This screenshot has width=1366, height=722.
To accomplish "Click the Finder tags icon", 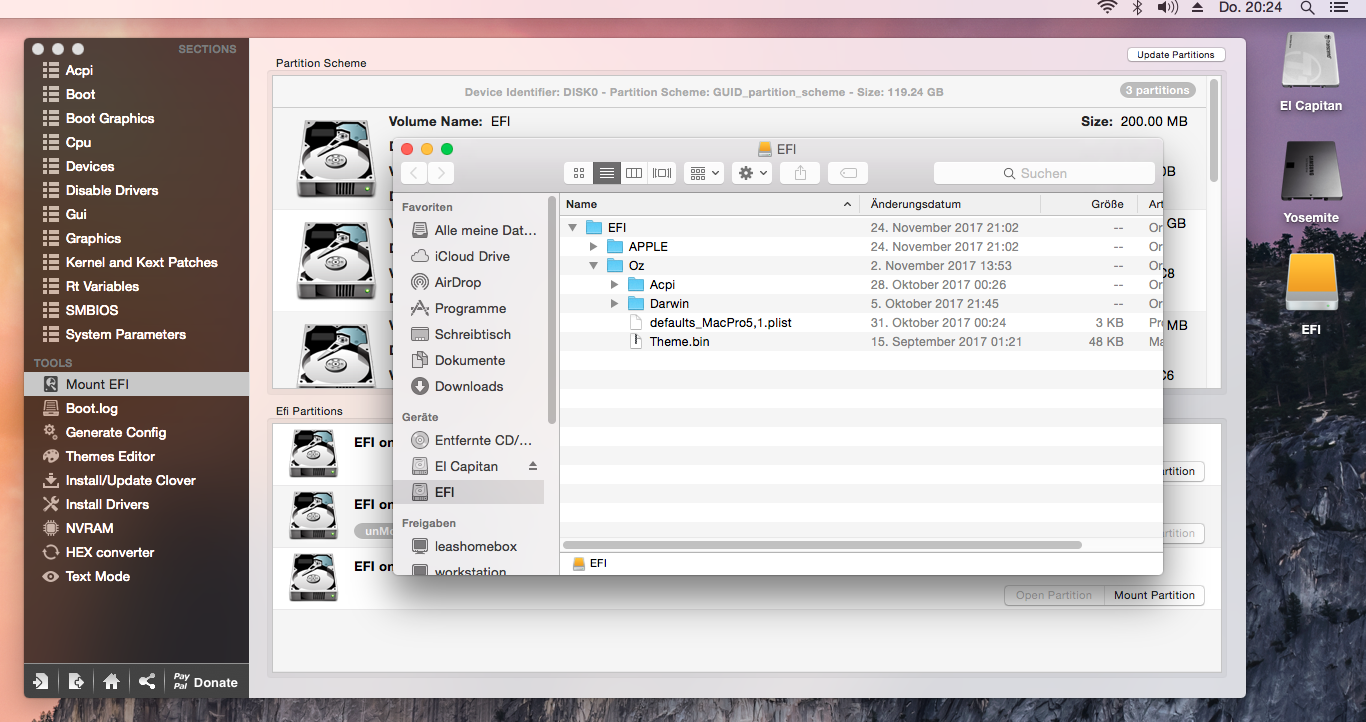I will click(848, 173).
